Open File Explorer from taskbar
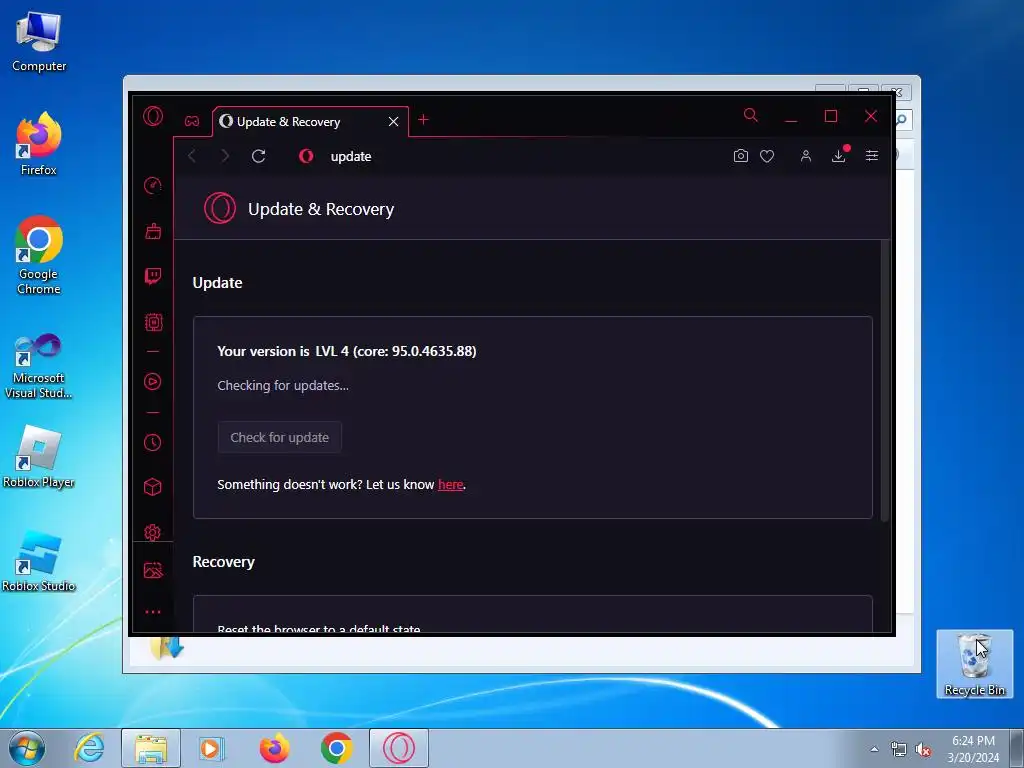 151,748
